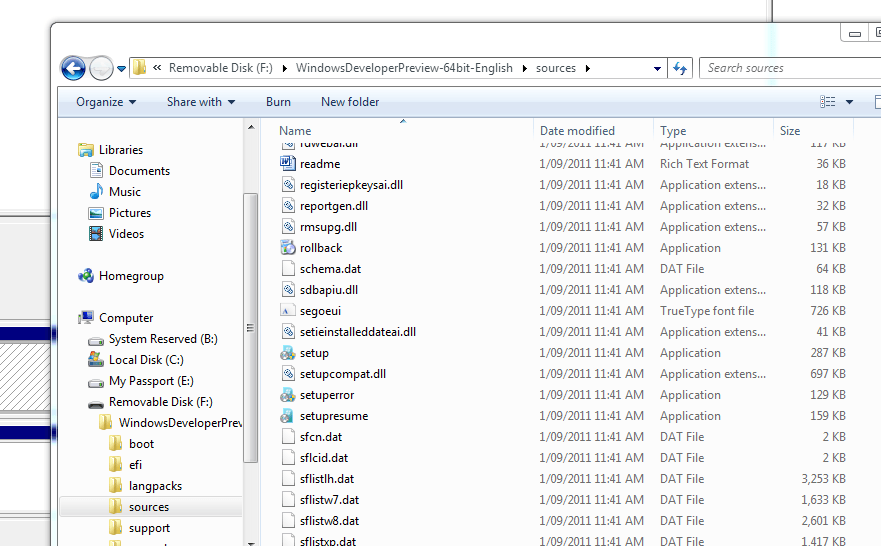Image resolution: width=881 pixels, height=546 pixels.
Task: Click the Change your view icon
Action: coord(827,102)
